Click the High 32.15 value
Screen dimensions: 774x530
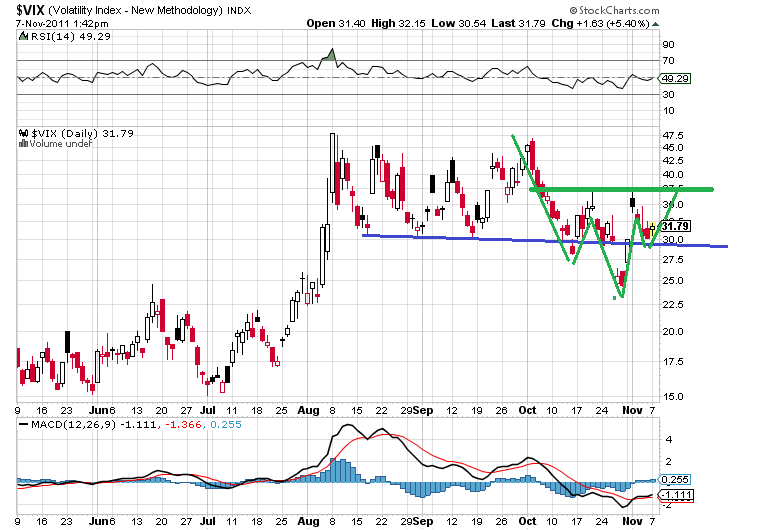[398, 23]
